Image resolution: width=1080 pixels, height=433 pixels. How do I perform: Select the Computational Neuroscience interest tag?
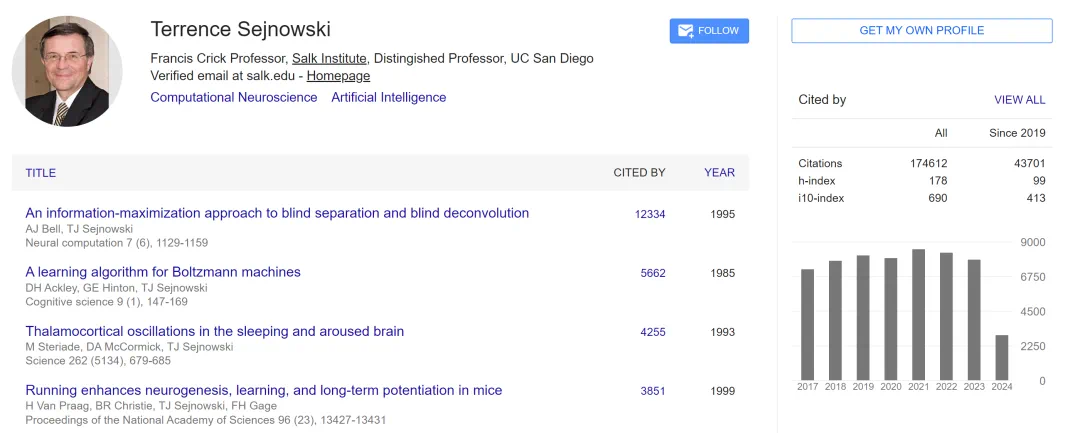233,97
